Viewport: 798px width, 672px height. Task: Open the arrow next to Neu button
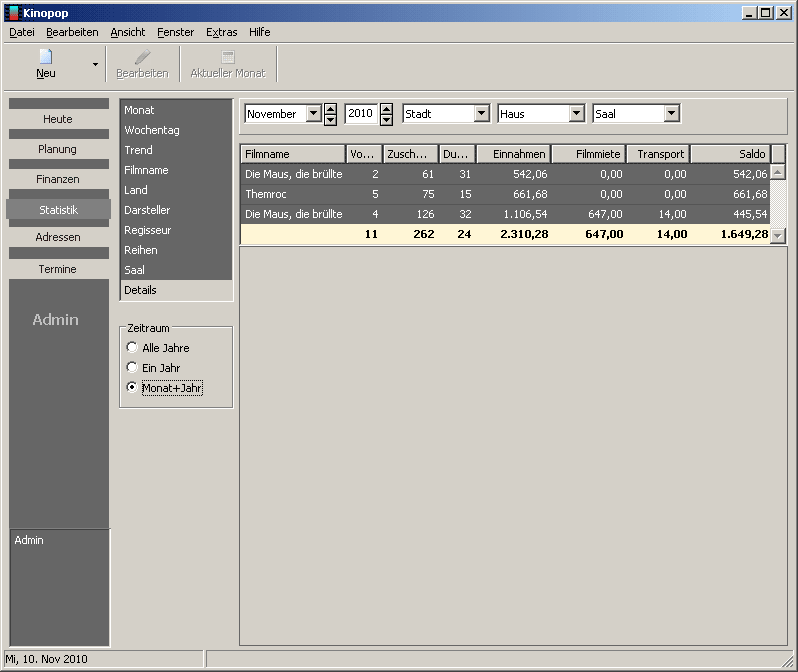96,64
